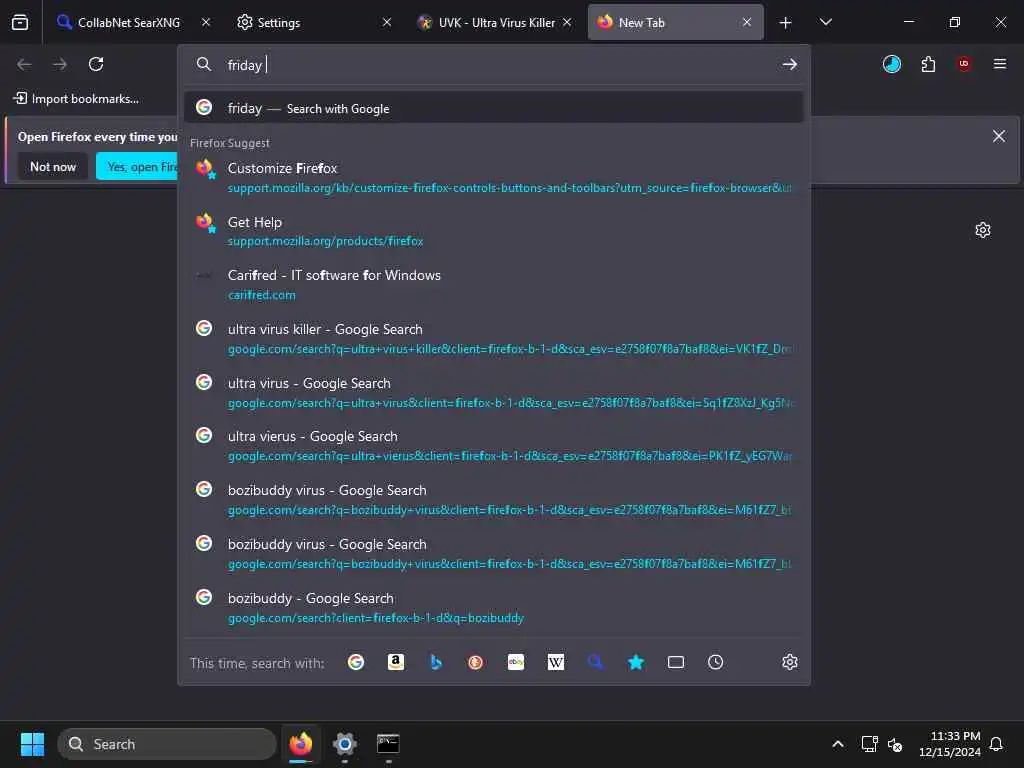Click the taskbar Search box
The height and width of the screenshot is (768, 1024).
pyautogui.click(x=167, y=744)
